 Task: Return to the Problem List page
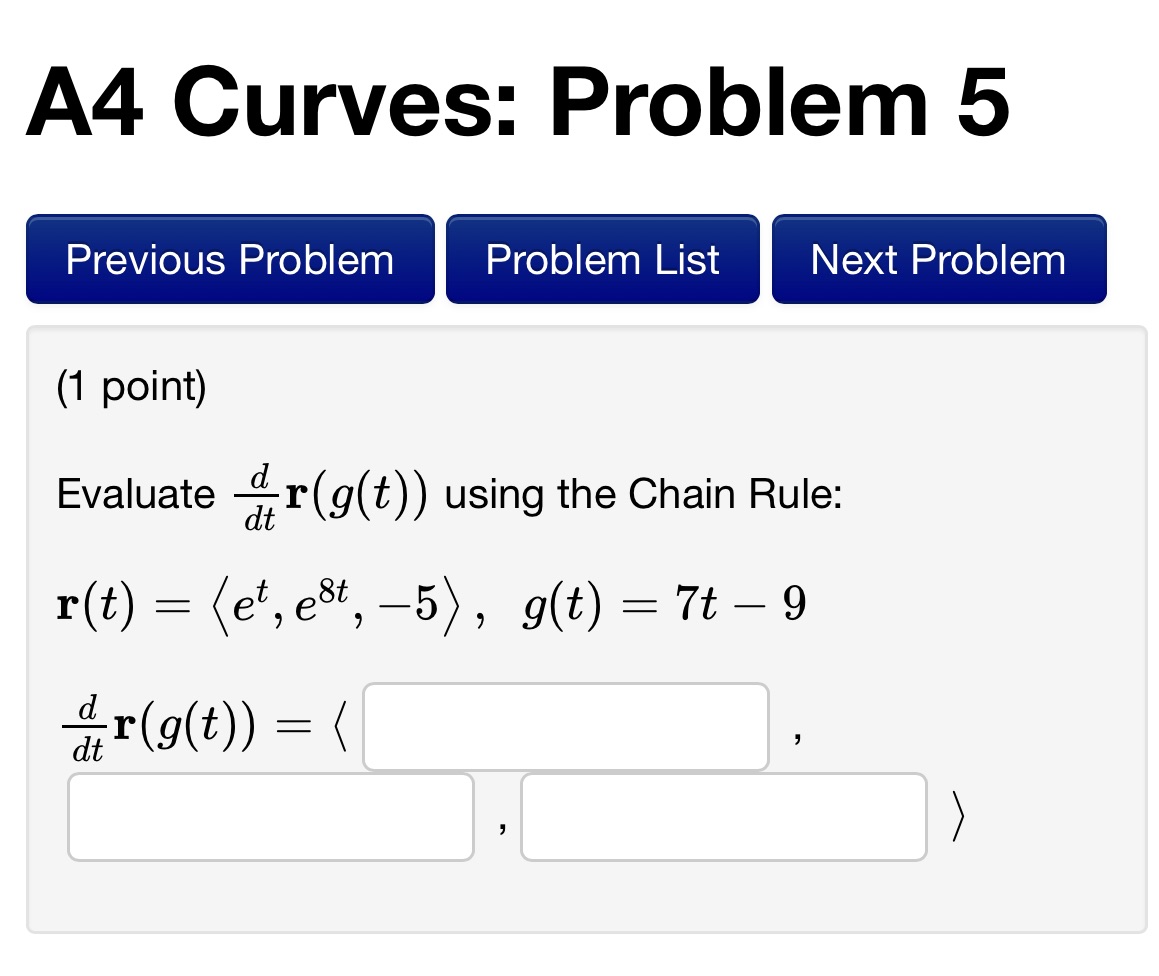pyautogui.click(x=602, y=259)
